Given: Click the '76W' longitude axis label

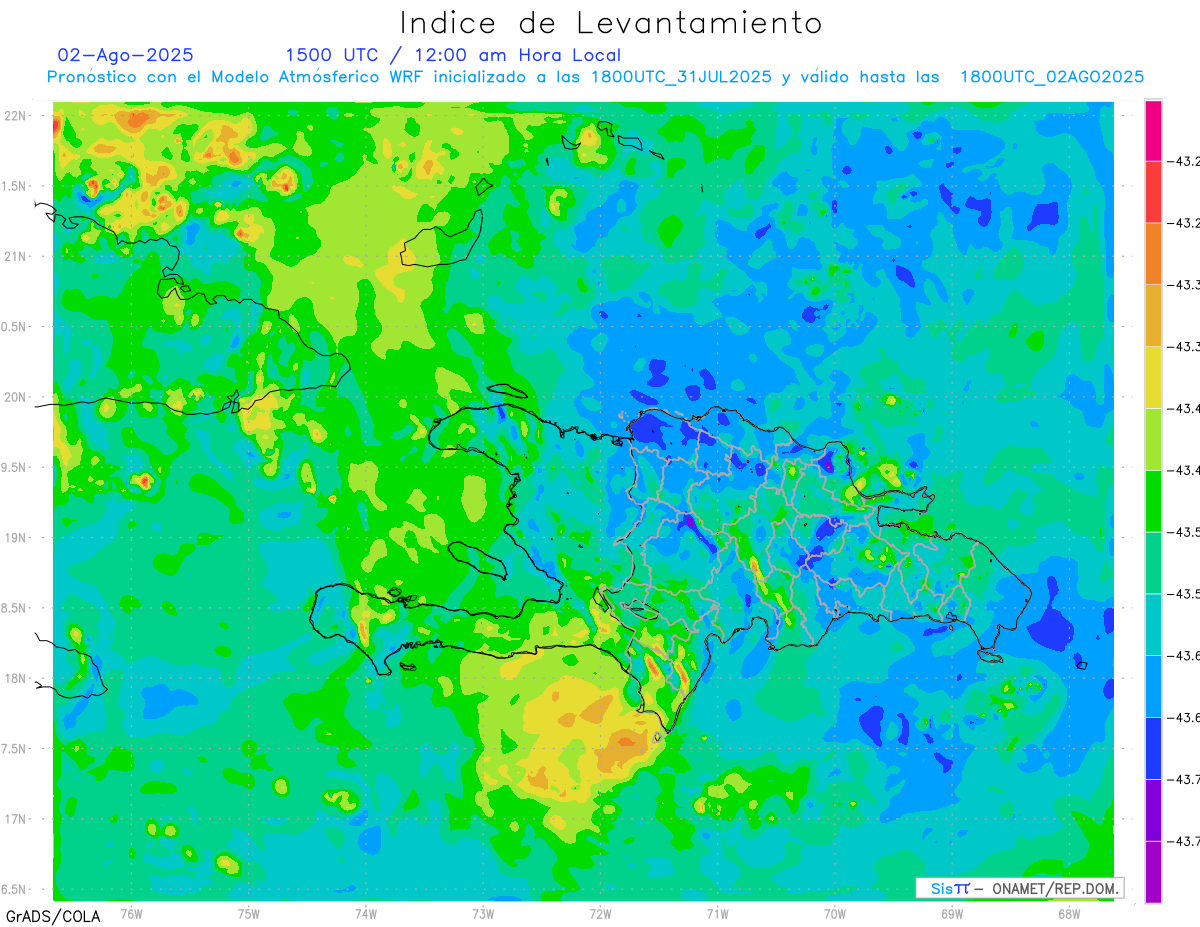Looking at the screenshot, I should pos(131,913).
